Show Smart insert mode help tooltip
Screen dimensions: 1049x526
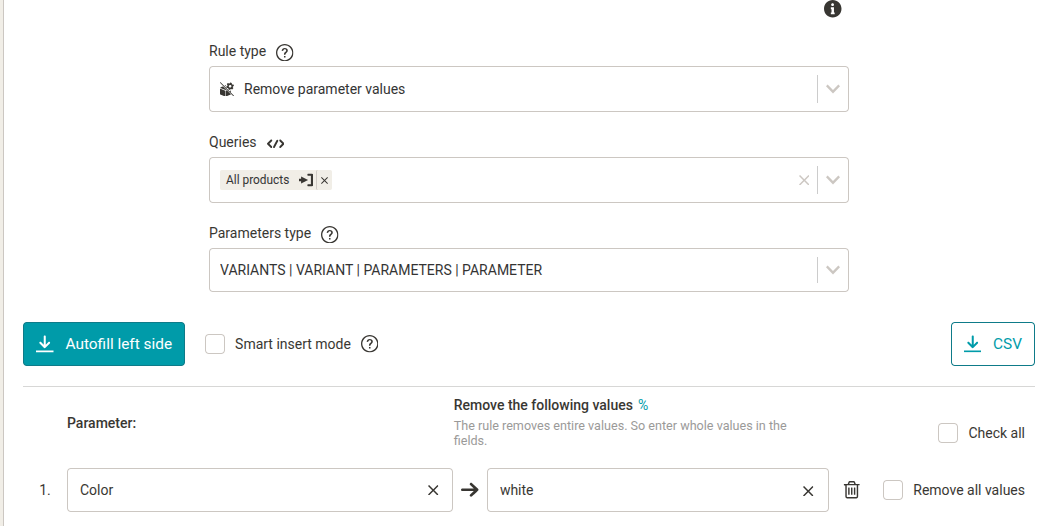tap(369, 344)
